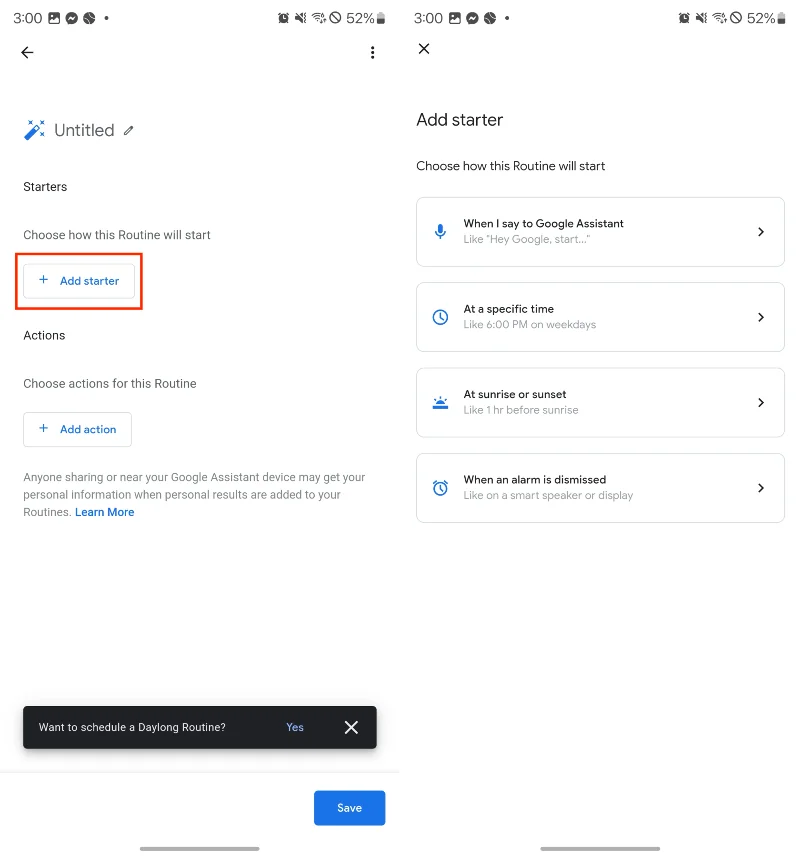
Task: Select the magic wand Routine icon next to Untitled
Action: pyautogui.click(x=34, y=129)
